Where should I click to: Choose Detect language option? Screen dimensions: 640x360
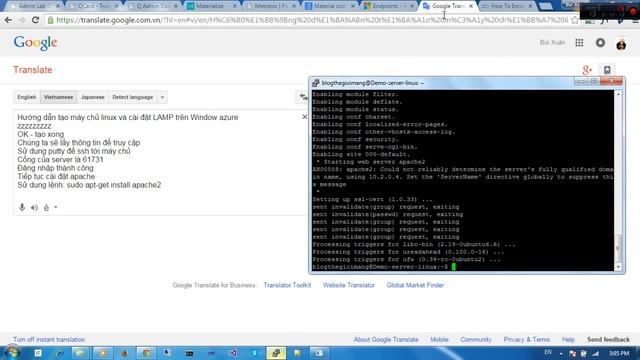tap(133, 97)
